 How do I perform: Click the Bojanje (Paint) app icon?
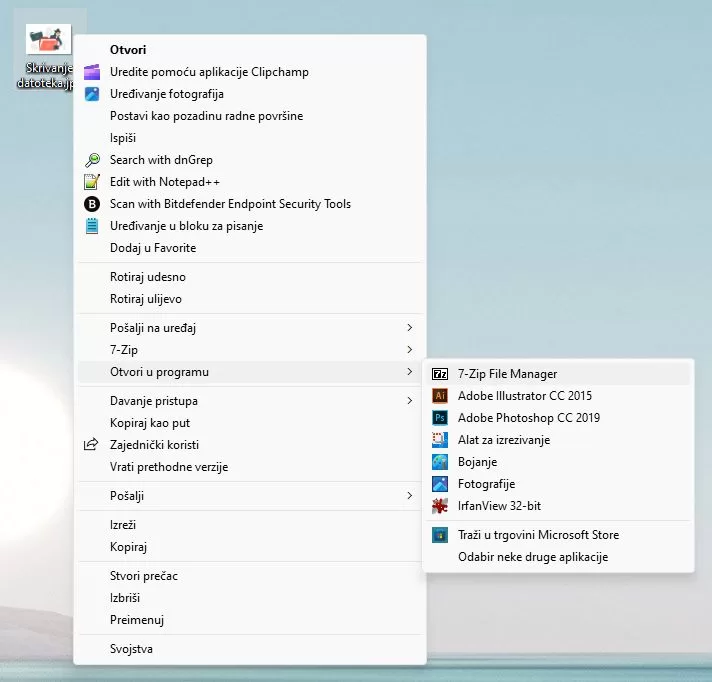tap(440, 462)
